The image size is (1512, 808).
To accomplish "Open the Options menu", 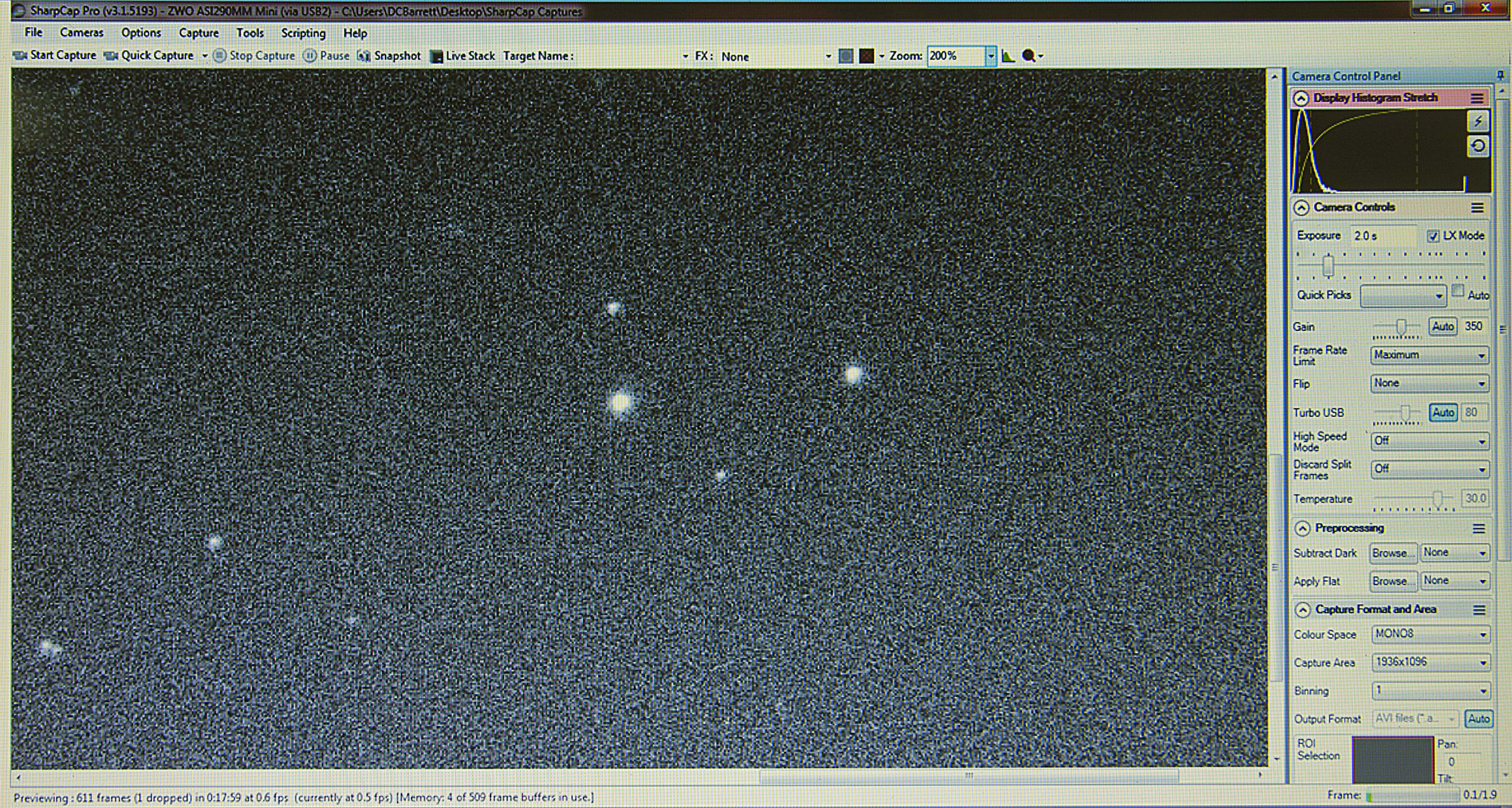I will point(141,33).
